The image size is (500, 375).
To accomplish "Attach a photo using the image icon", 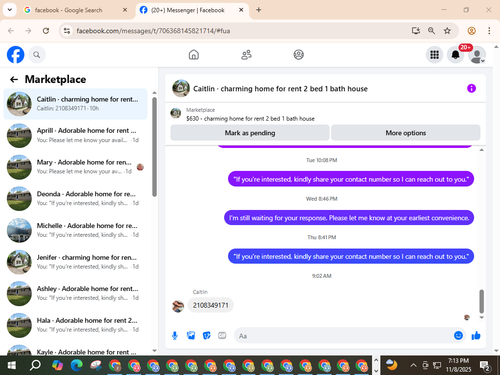I will pyautogui.click(x=191, y=336).
